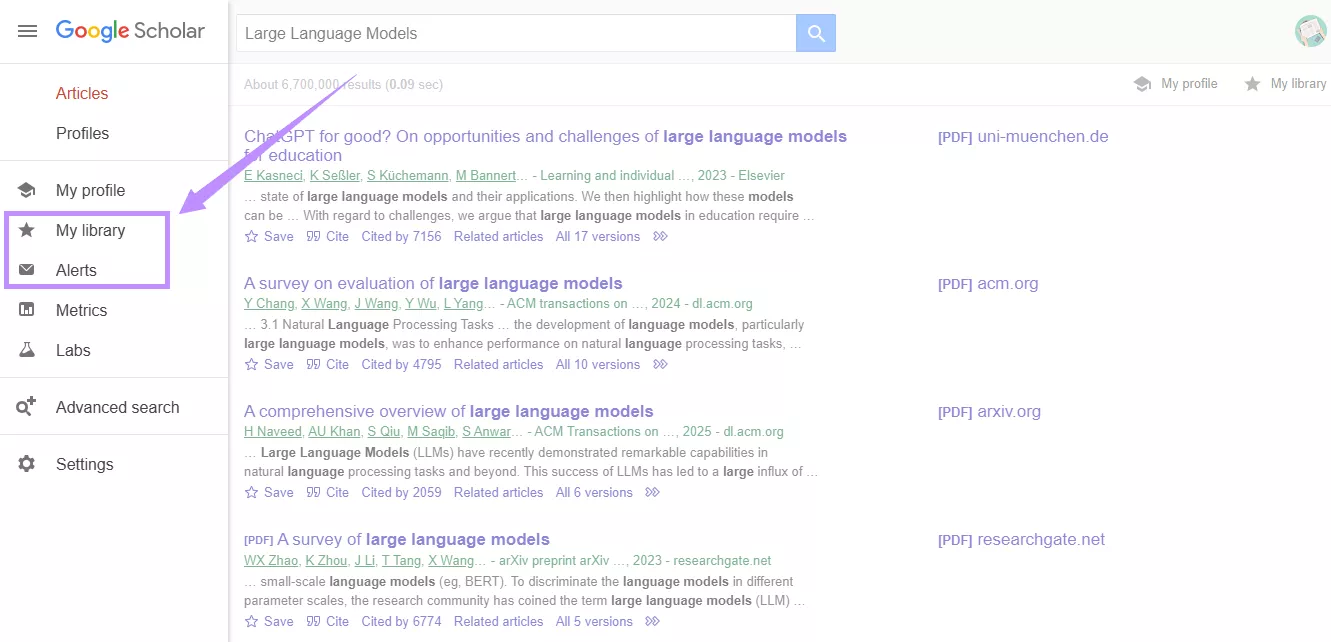This screenshot has width=1331, height=642.
Task: Expand more options for ChatGPT for good result
Action: (660, 237)
